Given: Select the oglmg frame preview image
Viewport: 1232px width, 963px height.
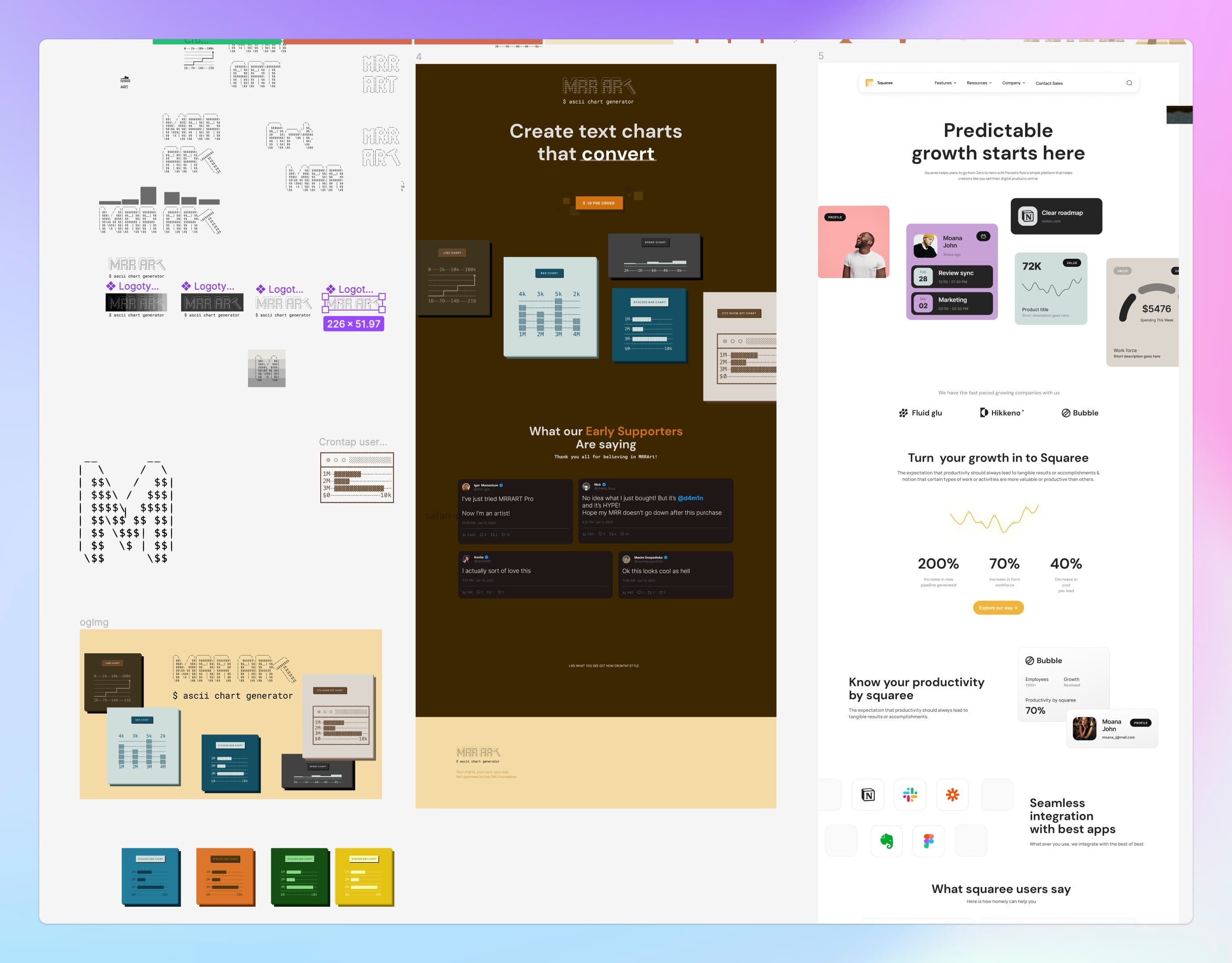Looking at the screenshot, I should [230, 714].
